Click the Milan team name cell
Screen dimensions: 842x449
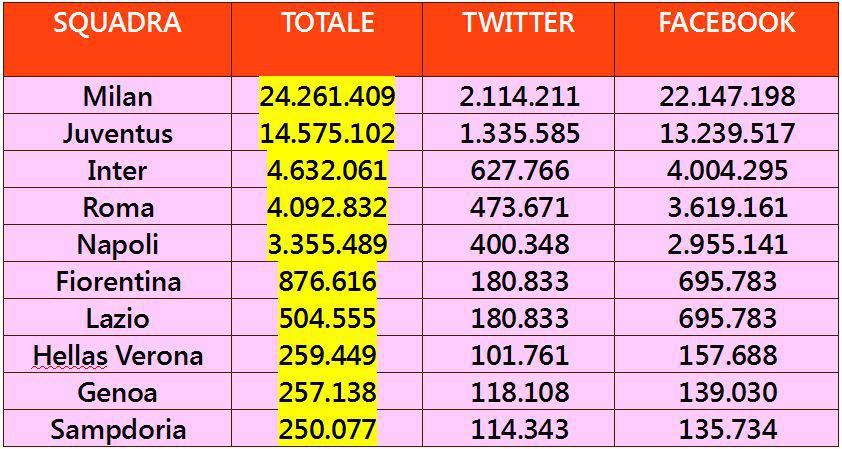[x=118, y=96]
